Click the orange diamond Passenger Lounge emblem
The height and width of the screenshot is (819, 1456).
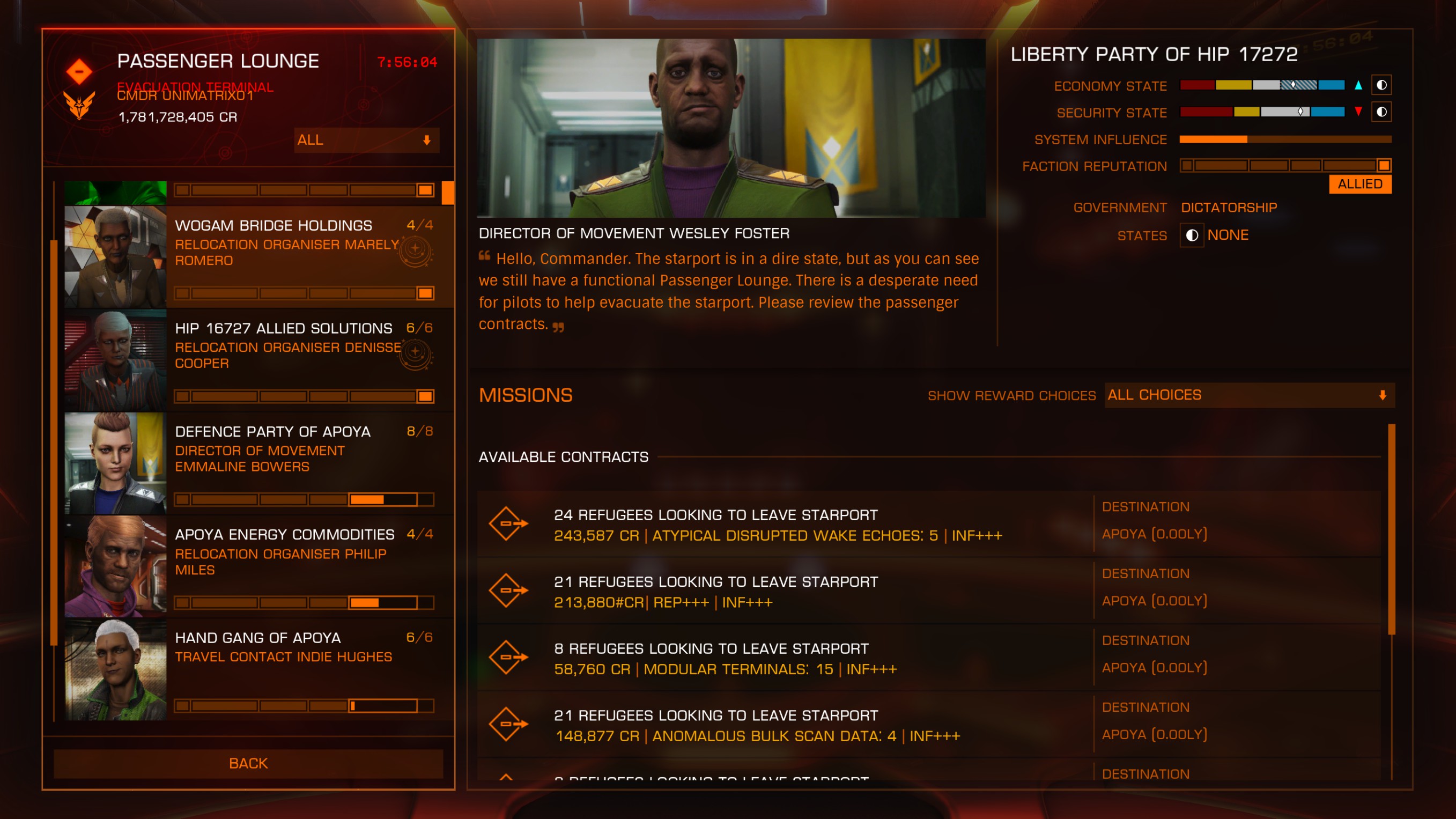tap(79, 71)
